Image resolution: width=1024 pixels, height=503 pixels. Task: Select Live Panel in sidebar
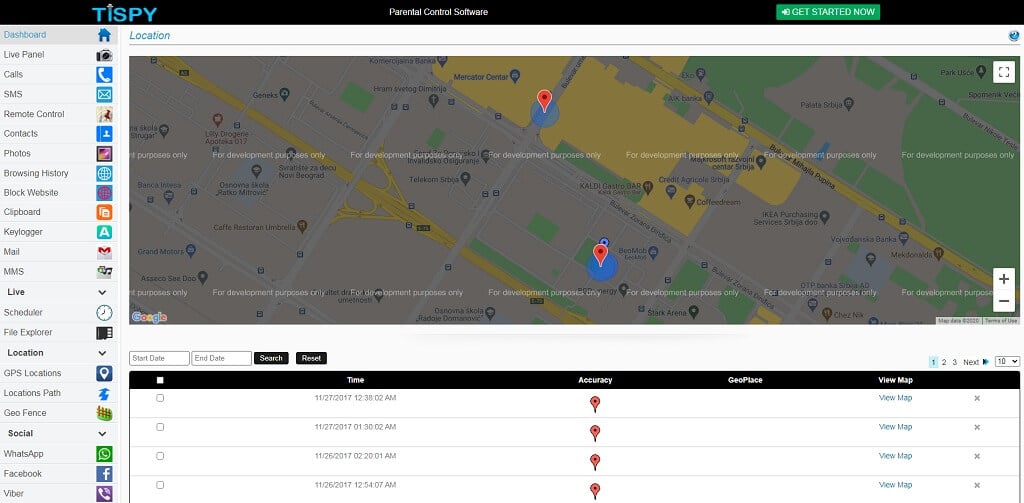coord(24,55)
